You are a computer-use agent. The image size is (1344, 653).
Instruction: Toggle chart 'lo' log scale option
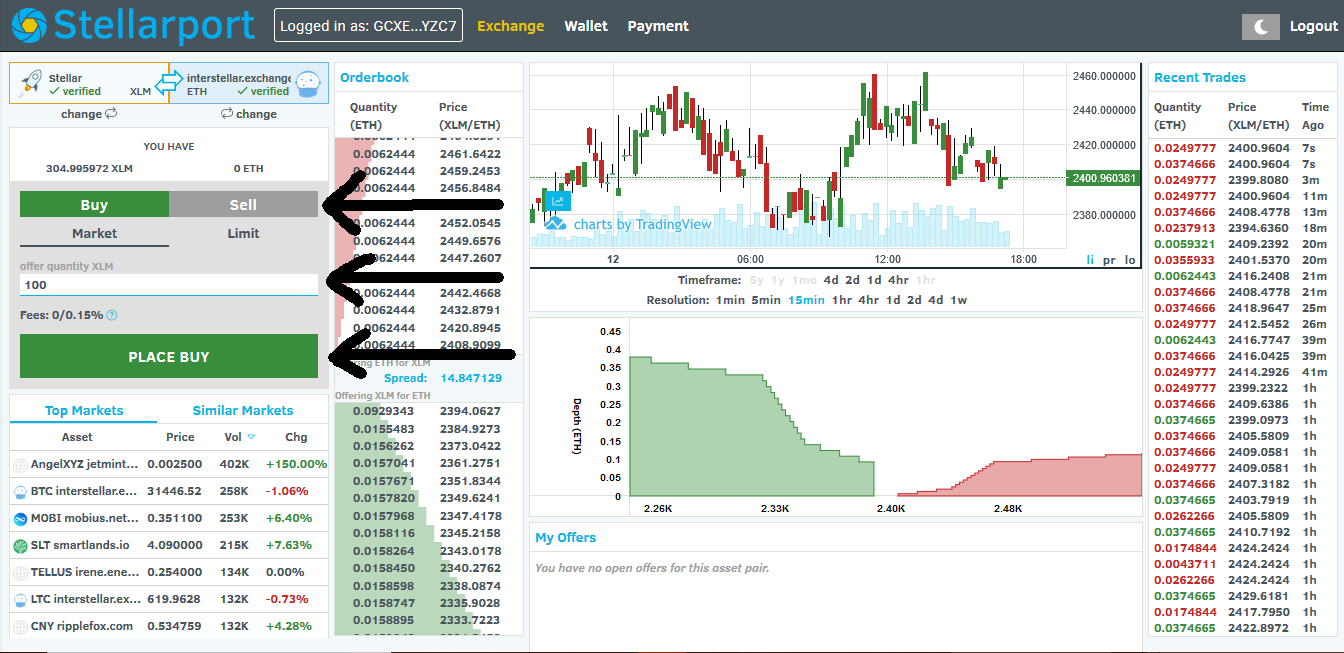1130,259
